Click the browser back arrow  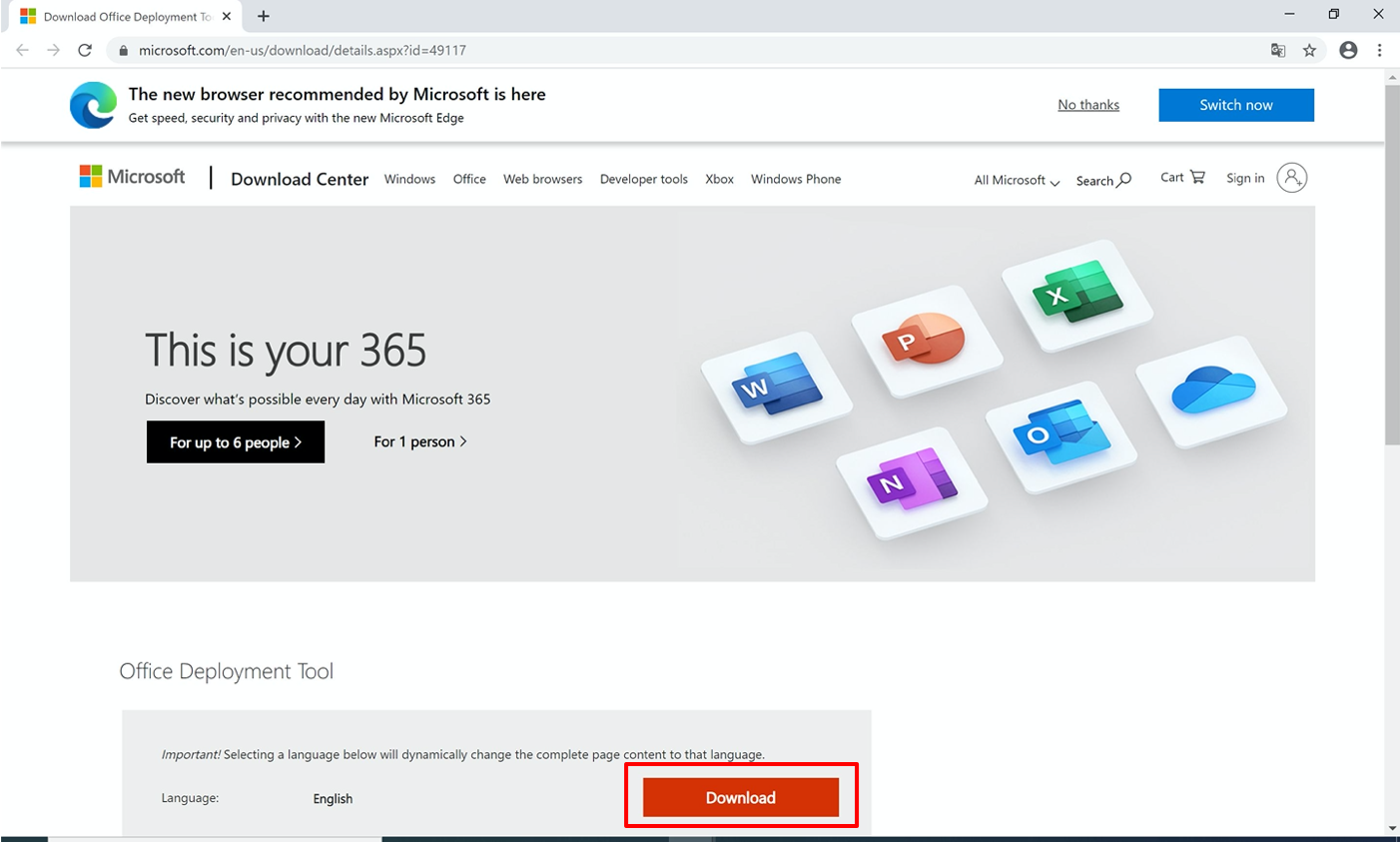pyautogui.click(x=22, y=50)
